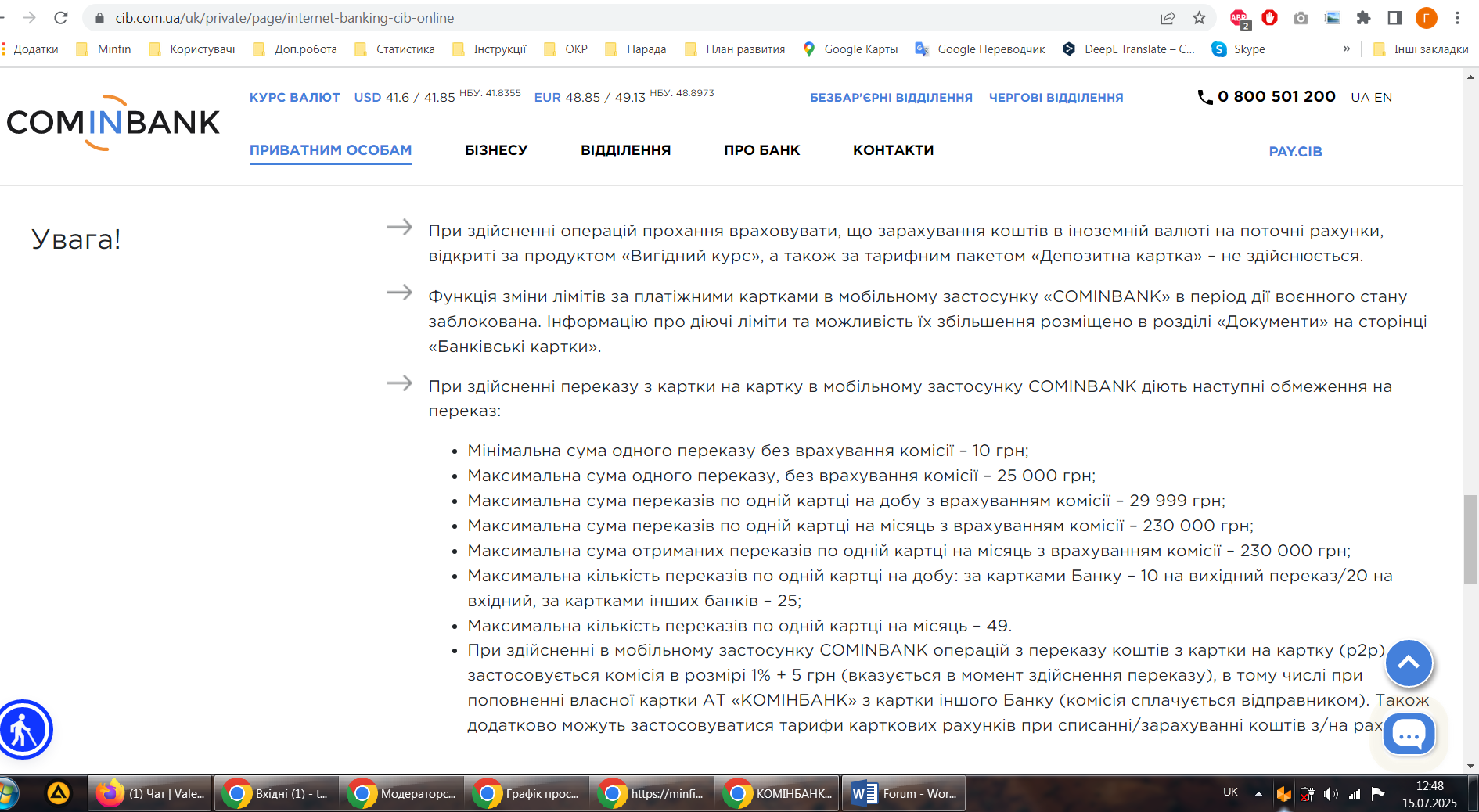1479x812 pixels.
Task: Open the network signal tray icon
Action: click(1355, 794)
